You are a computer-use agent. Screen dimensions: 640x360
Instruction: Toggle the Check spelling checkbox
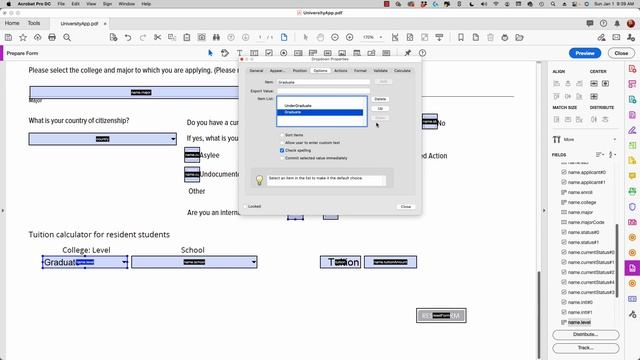tap(282, 151)
